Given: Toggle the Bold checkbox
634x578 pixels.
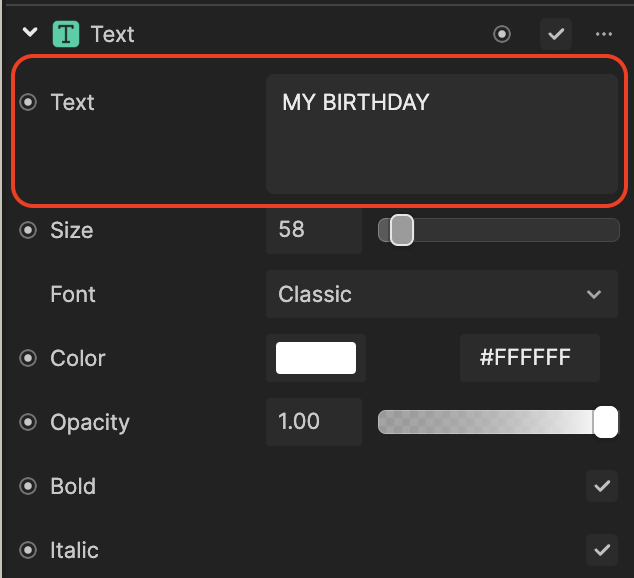Looking at the screenshot, I should (602, 486).
